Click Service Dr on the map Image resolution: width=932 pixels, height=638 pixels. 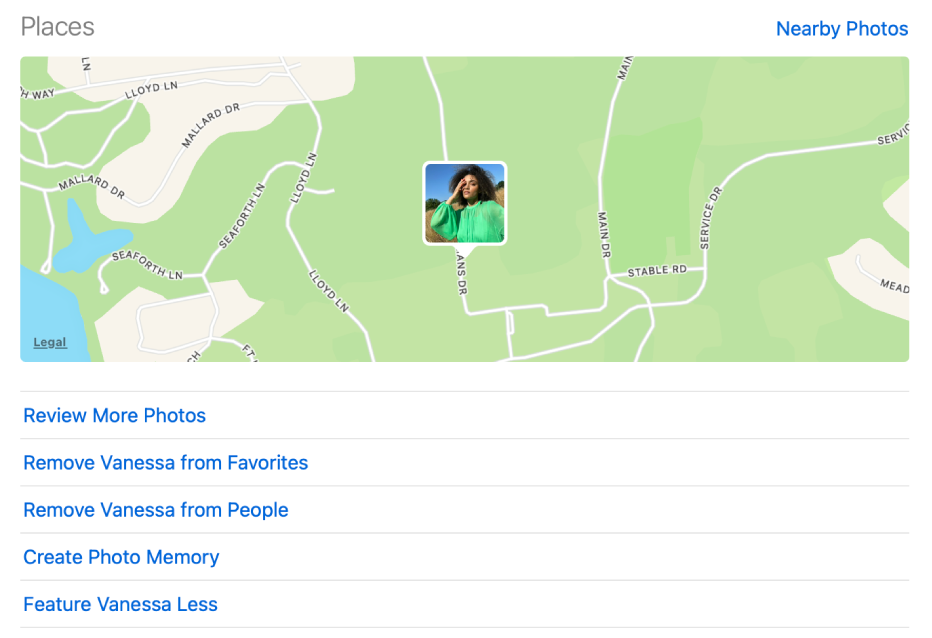click(708, 220)
